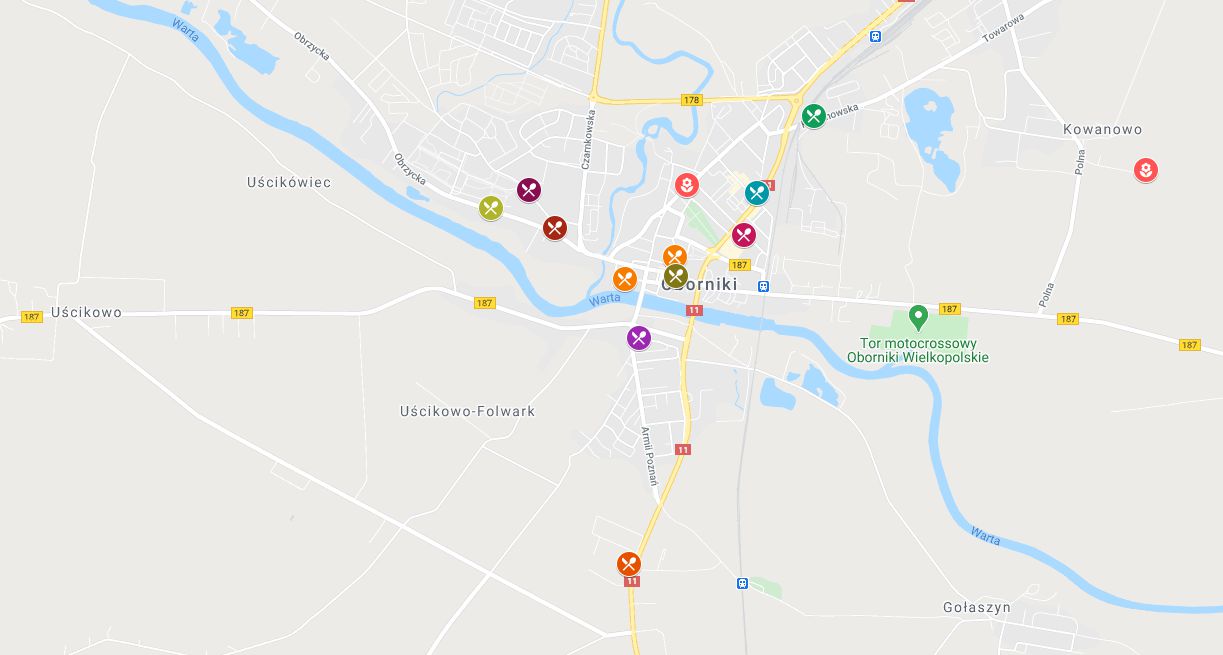The image size is (1223, 655).
Task: Select the Uścikowo-Folwark place label
Action: pyautogui.click(x=467, y=411)
